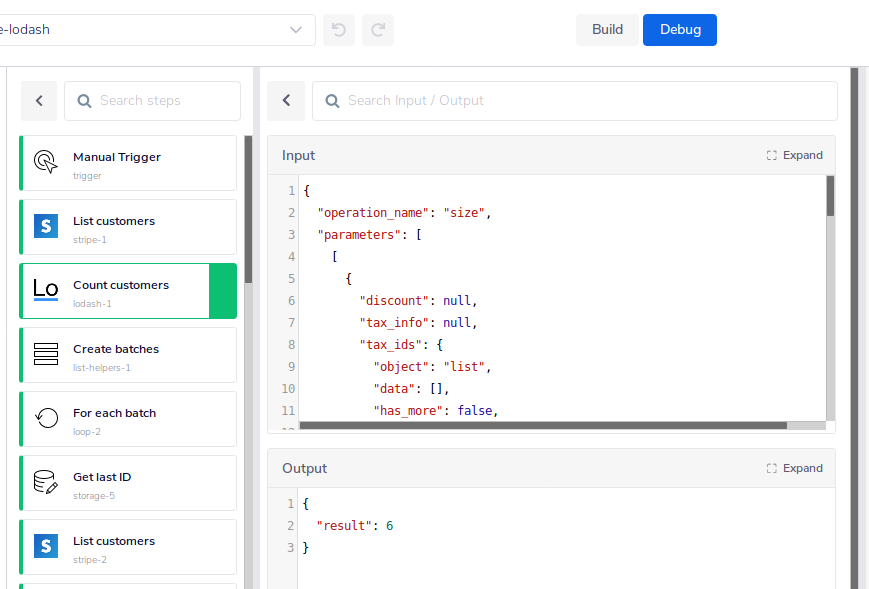Viewport: 869px width, 589px height.
Task: Expand the Input panel
Action: coord(795,156)
